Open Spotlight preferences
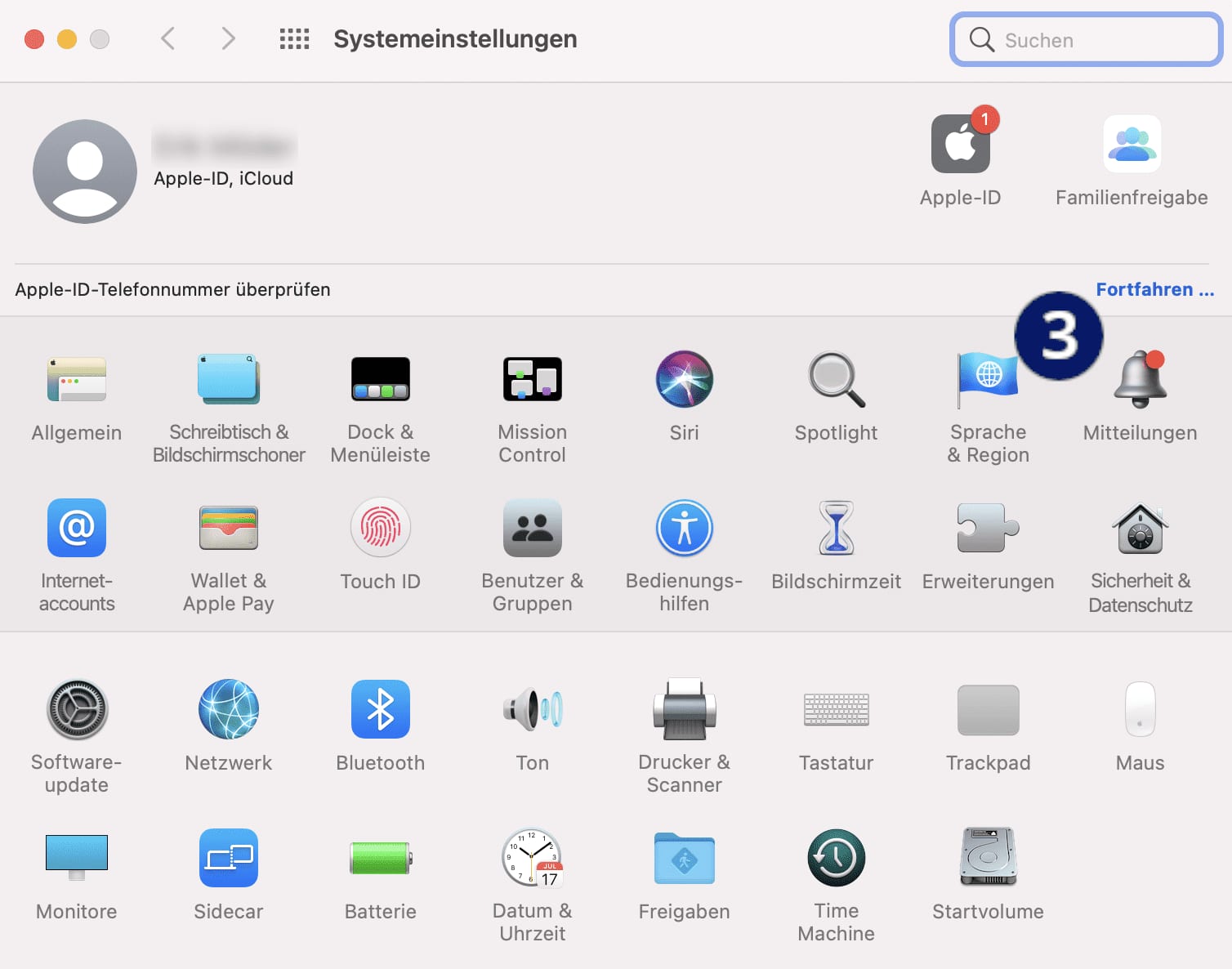The width and height of the screenshot is (1232, 969). coord(837,380)
